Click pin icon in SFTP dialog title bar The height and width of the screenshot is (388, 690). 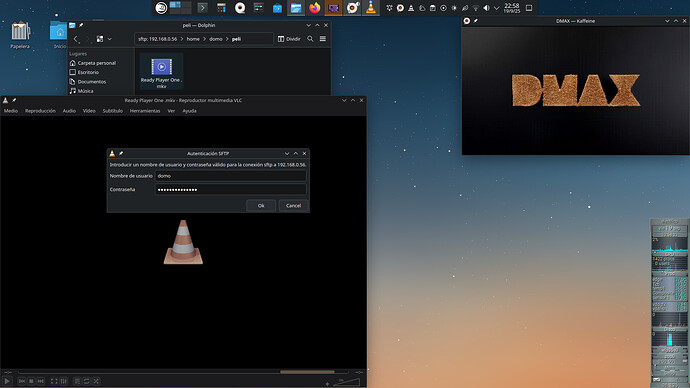tap(121, 154)
